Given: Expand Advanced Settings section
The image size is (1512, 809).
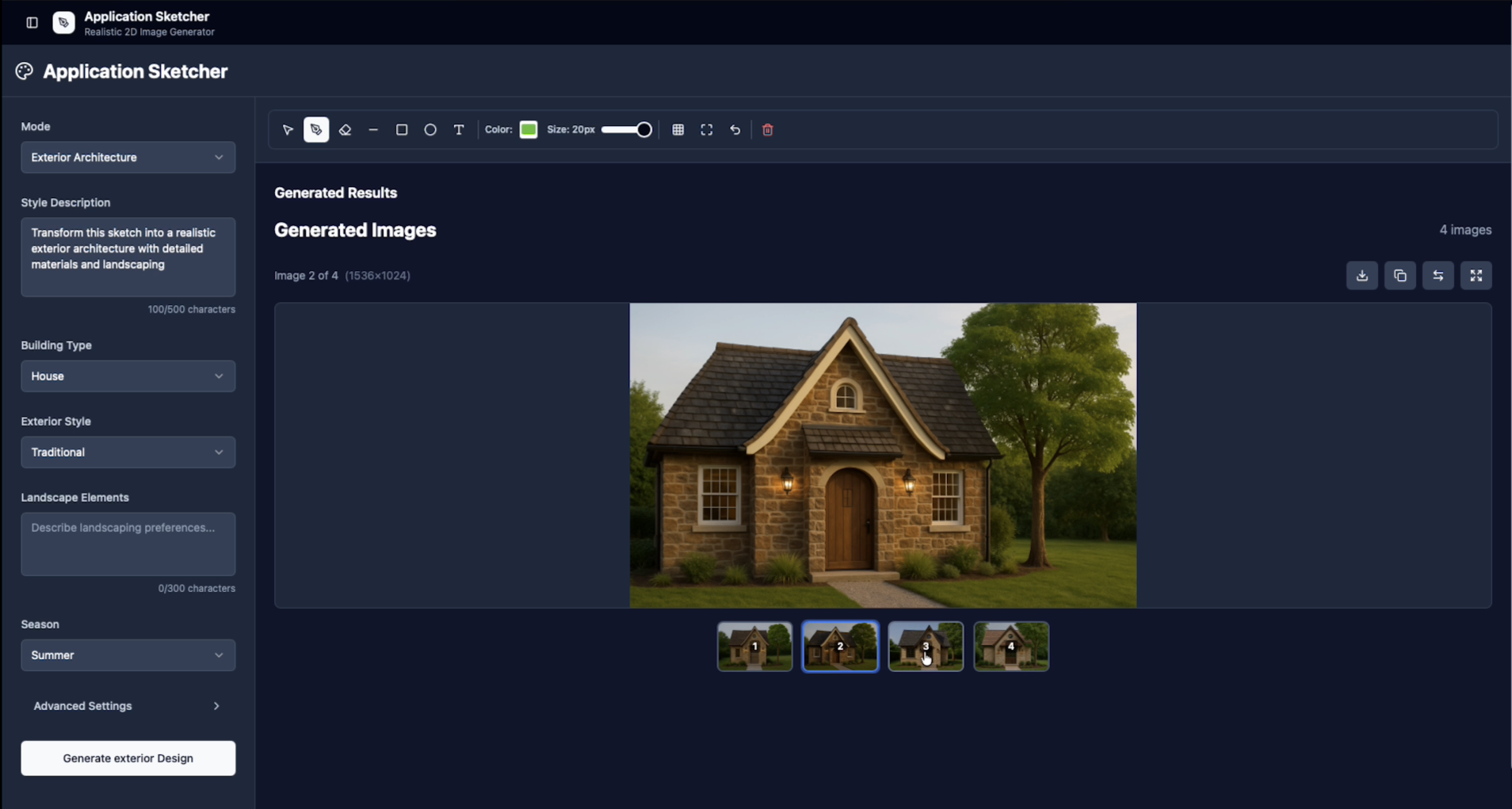Looking at the screenshot, I should tap(127, 705).
